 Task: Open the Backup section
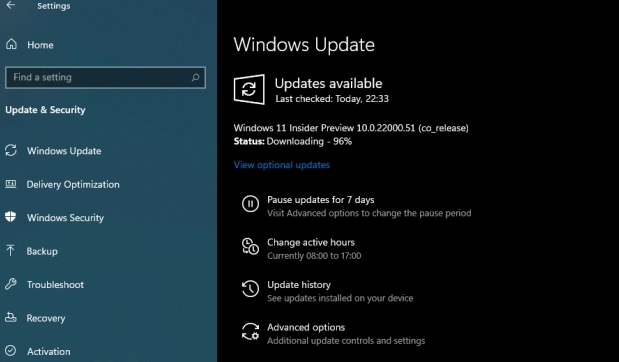click(42, 251)
